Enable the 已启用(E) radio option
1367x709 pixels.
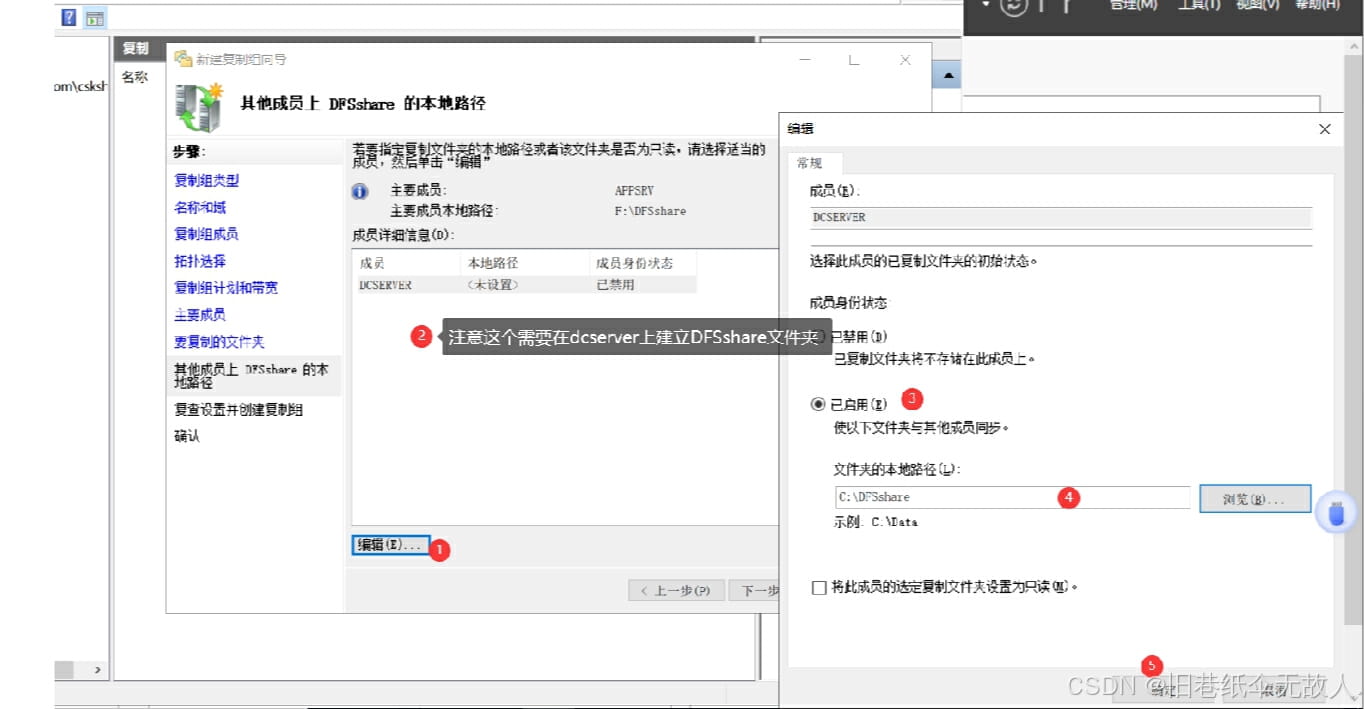pyautogui.click(x=818, y=404)
